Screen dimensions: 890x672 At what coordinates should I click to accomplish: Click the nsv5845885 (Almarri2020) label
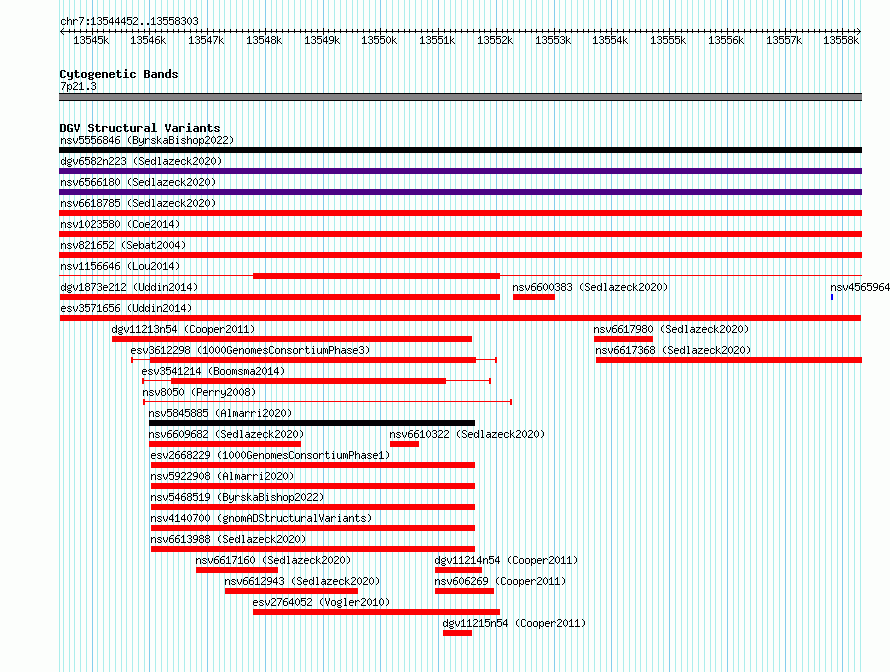(220, 413)
